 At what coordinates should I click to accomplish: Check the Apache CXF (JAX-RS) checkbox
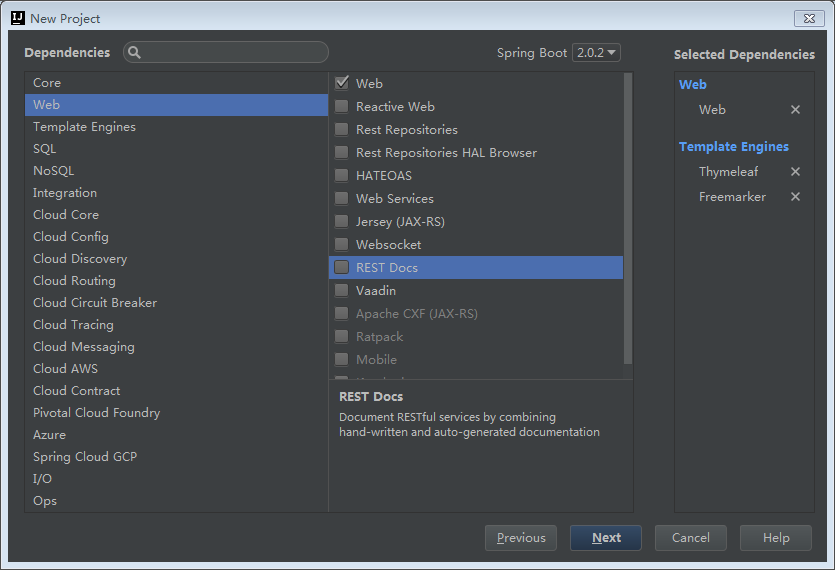pyautogui.click(x=341, y=313)
